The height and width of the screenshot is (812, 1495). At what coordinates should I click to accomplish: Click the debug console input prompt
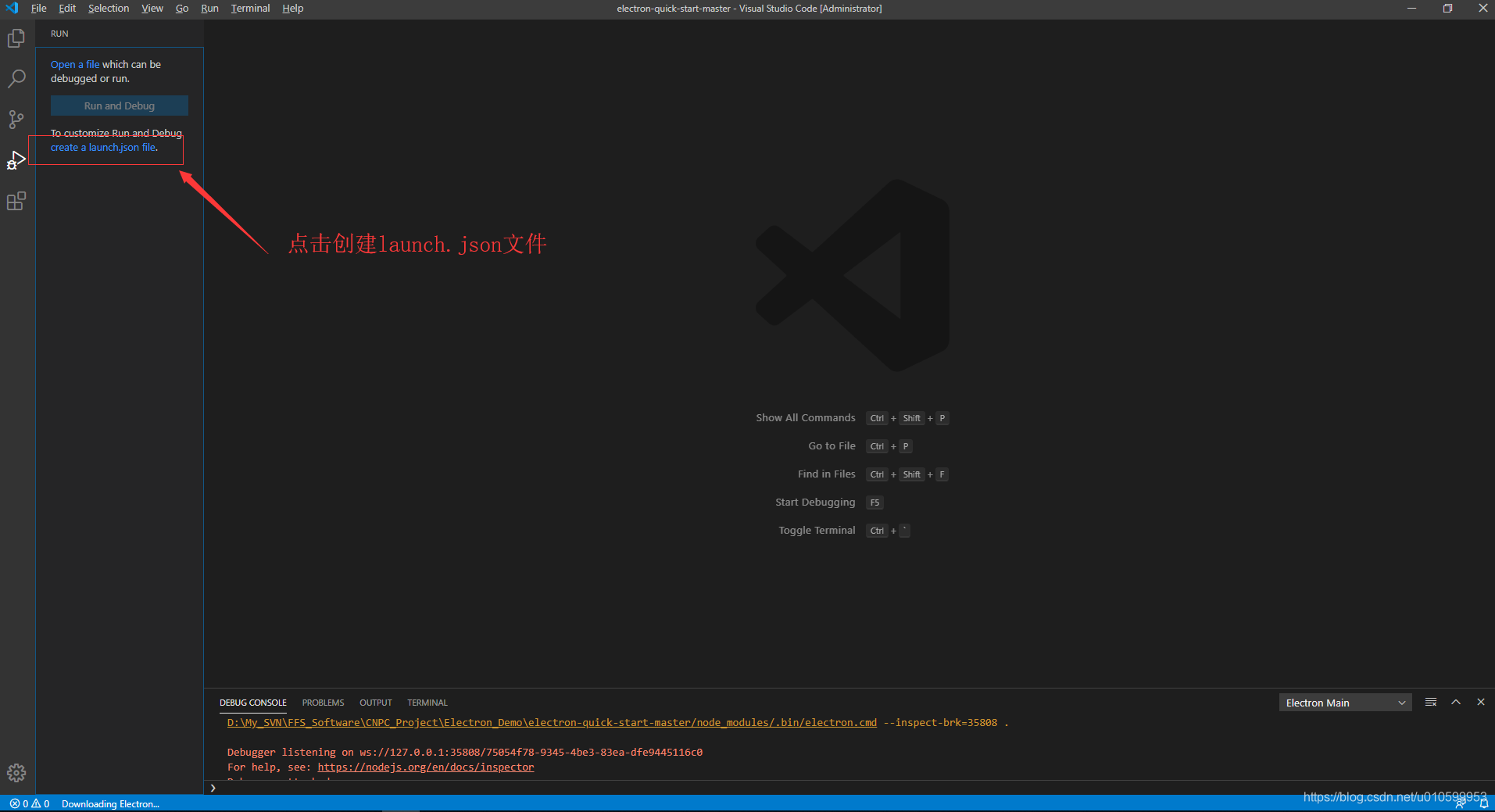point(849,788)
